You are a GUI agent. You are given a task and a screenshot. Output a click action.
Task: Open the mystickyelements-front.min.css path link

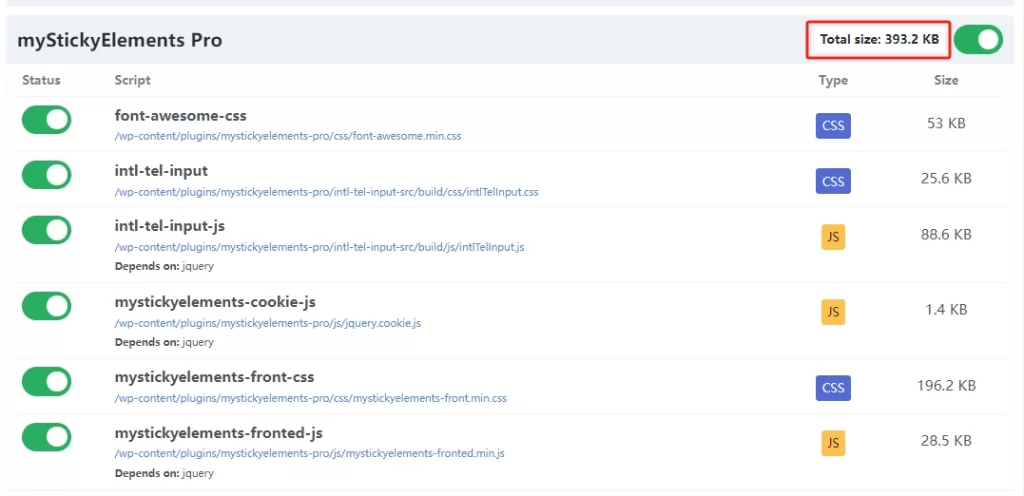(x=310, y=398)
